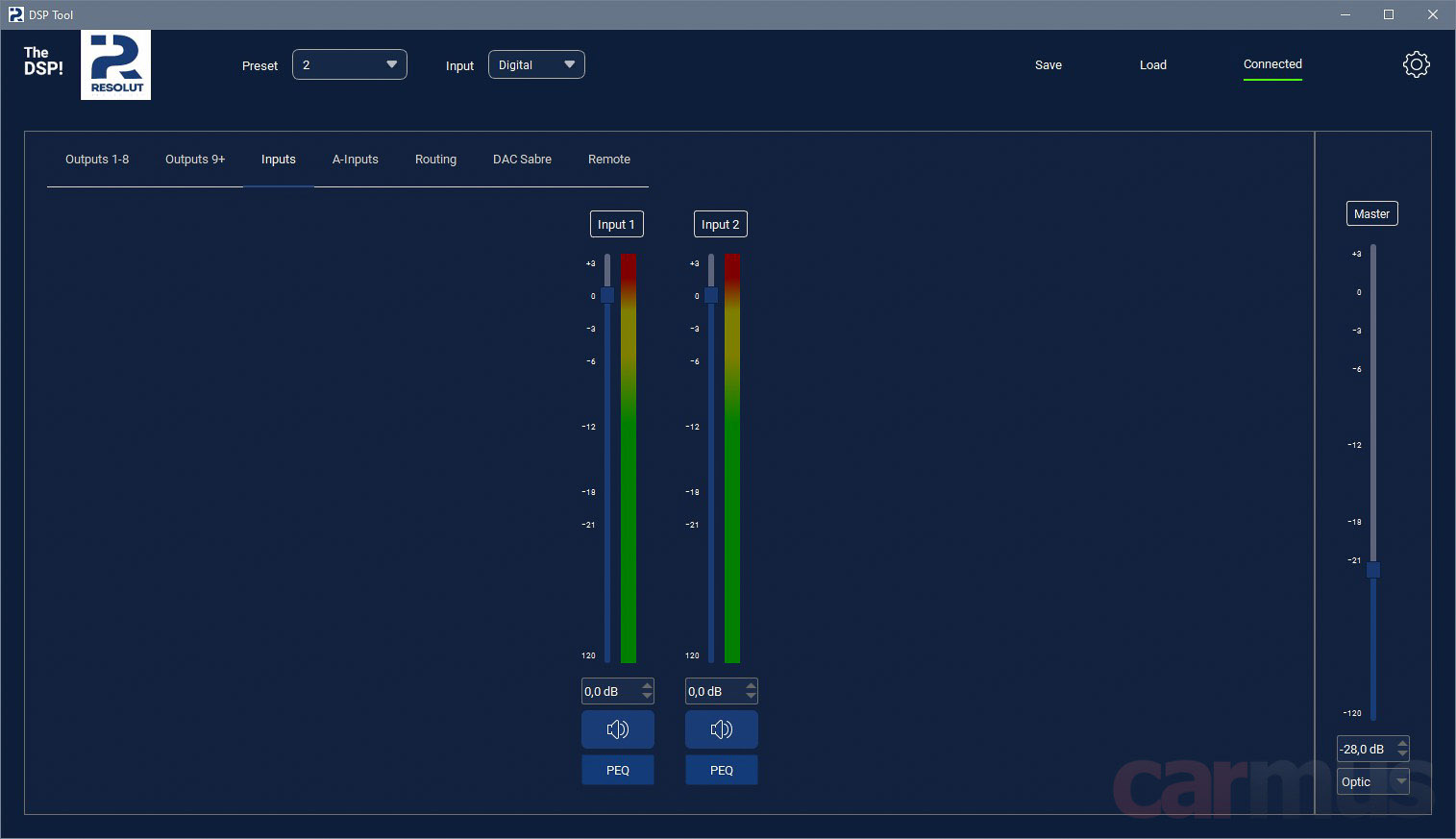Decrease Input 2 gain with down arrow
The image size is (1456, 839).
[751, 697]
